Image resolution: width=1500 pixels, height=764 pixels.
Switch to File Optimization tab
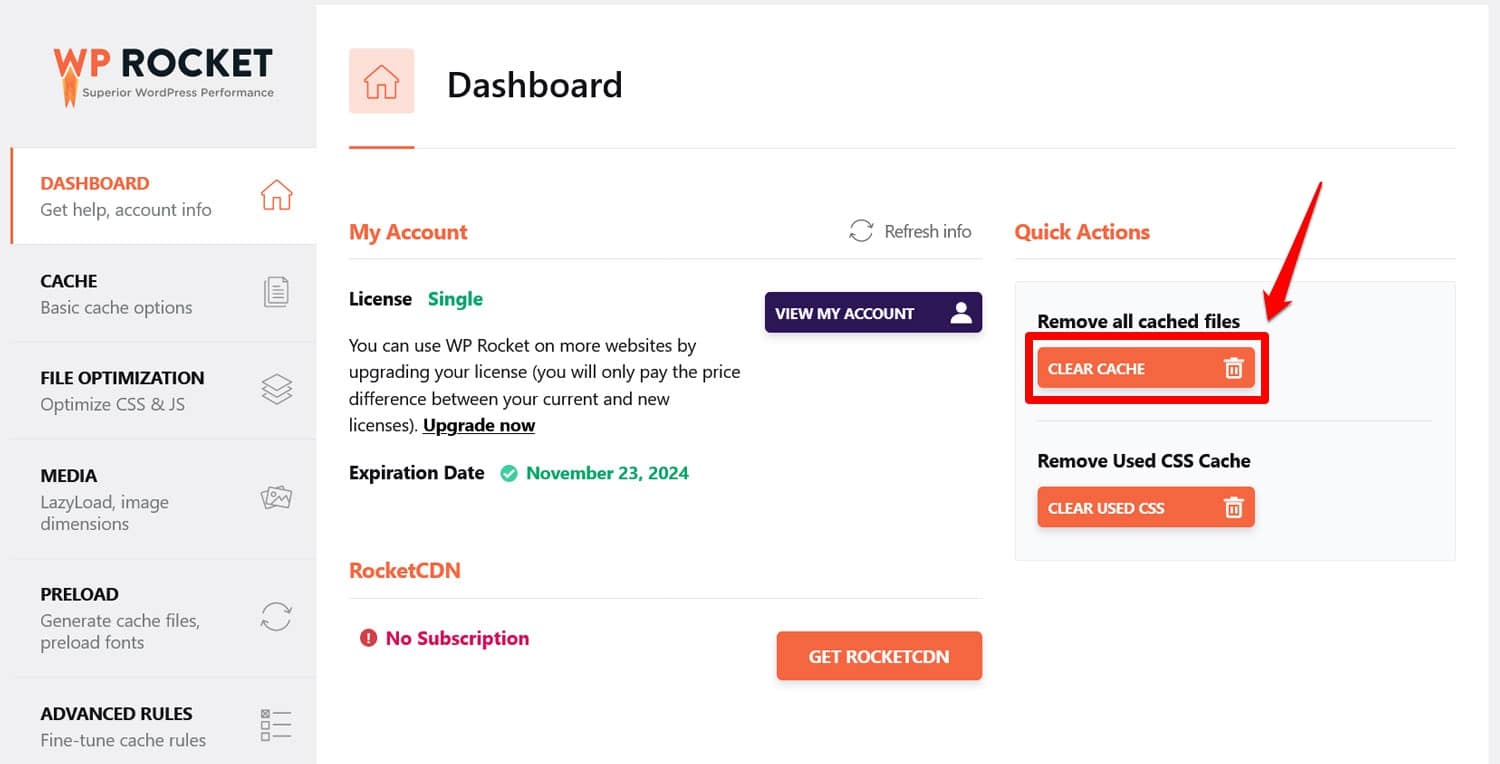[122, 390]
